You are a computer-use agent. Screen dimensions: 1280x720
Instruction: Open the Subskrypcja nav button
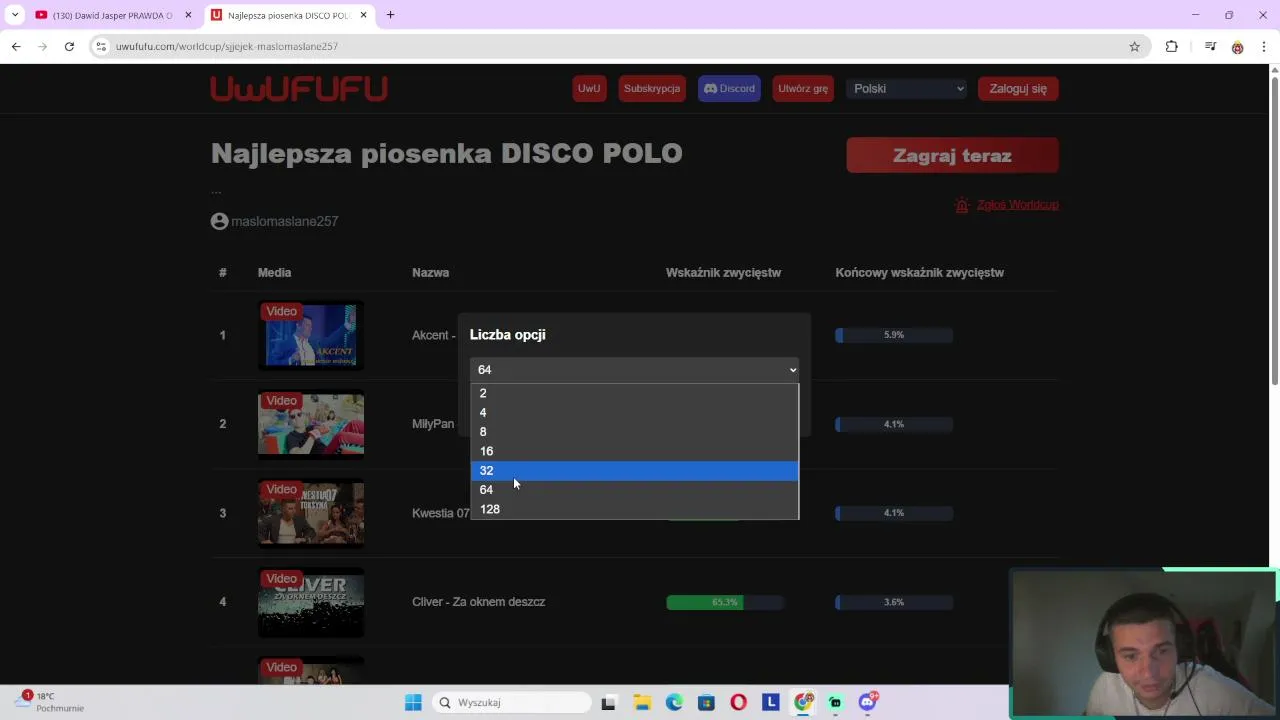coord(652,89)
